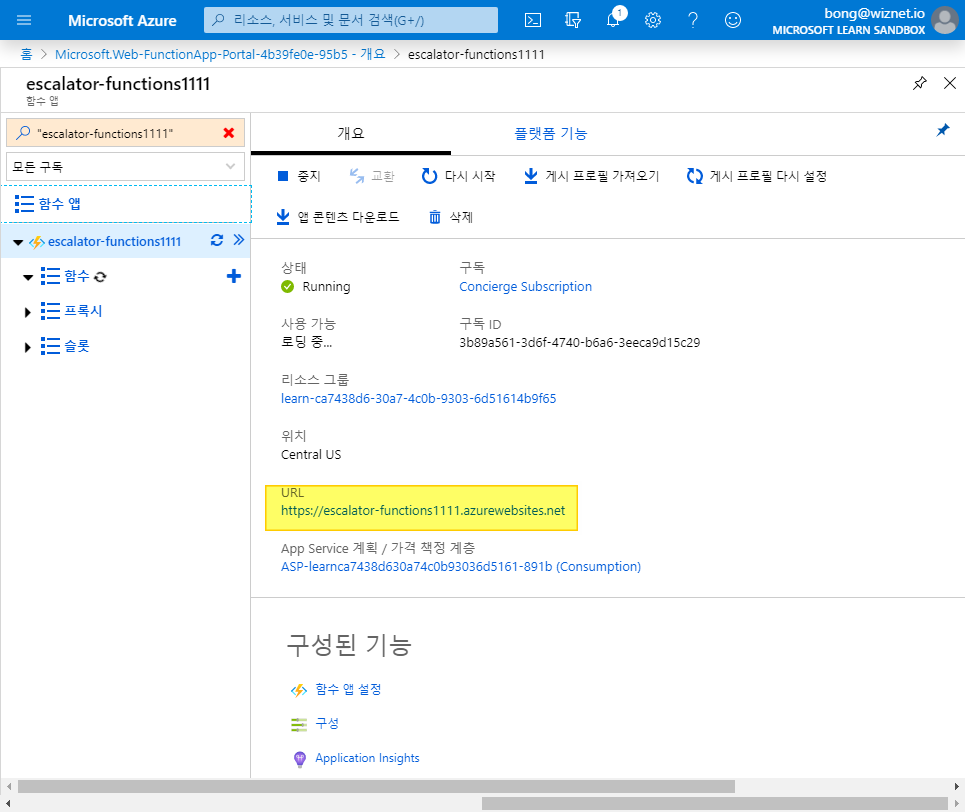Refresh the escalator-functions1111 tree node
Image resolution: width=965 pixels, height=812 pixels.
point(217,240)
